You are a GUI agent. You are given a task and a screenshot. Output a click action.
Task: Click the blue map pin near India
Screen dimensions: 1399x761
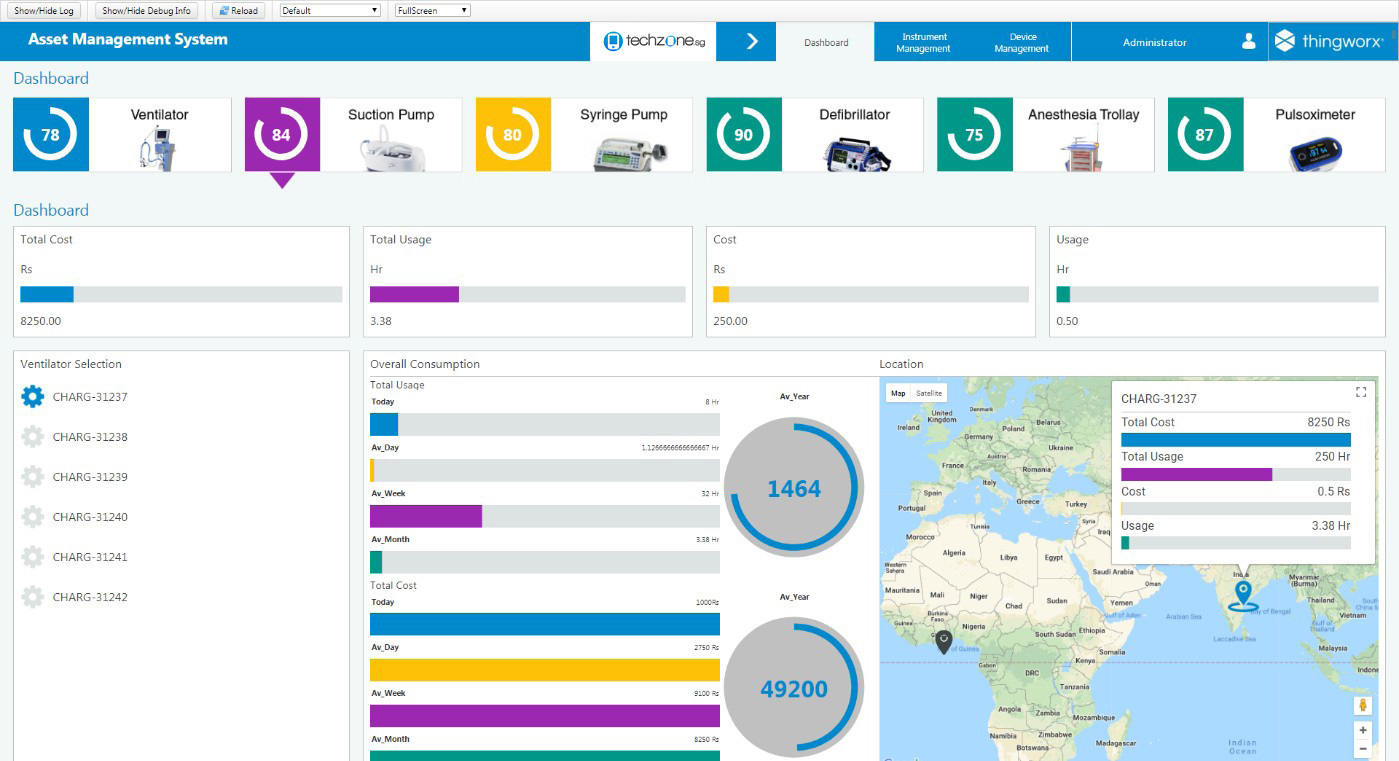click(x=1243, y=595)
